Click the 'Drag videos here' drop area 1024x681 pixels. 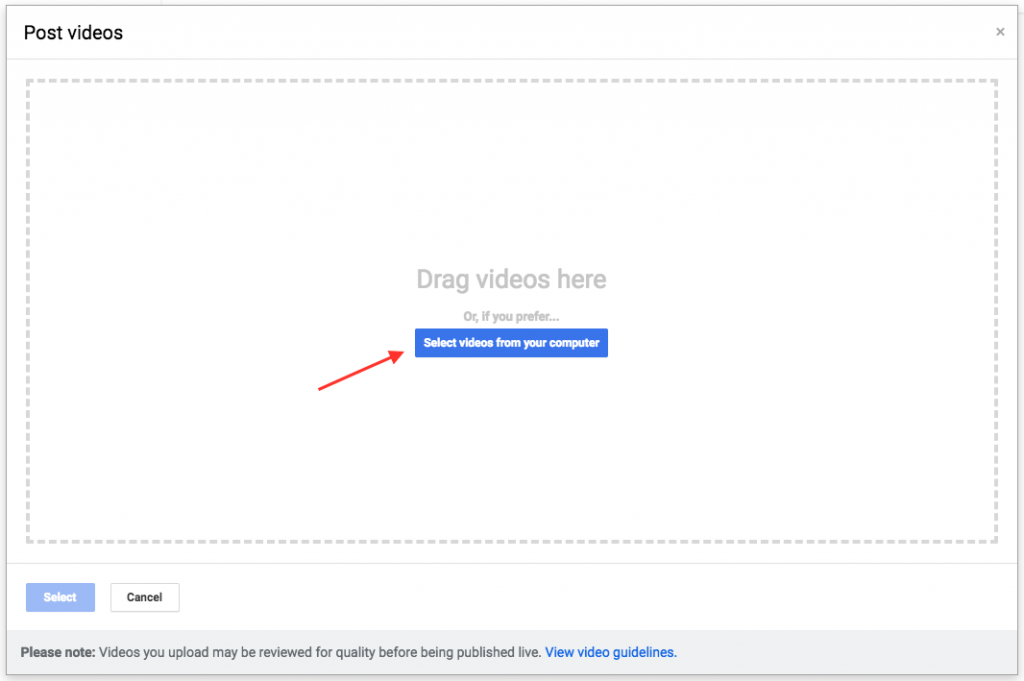coord(511,311)
